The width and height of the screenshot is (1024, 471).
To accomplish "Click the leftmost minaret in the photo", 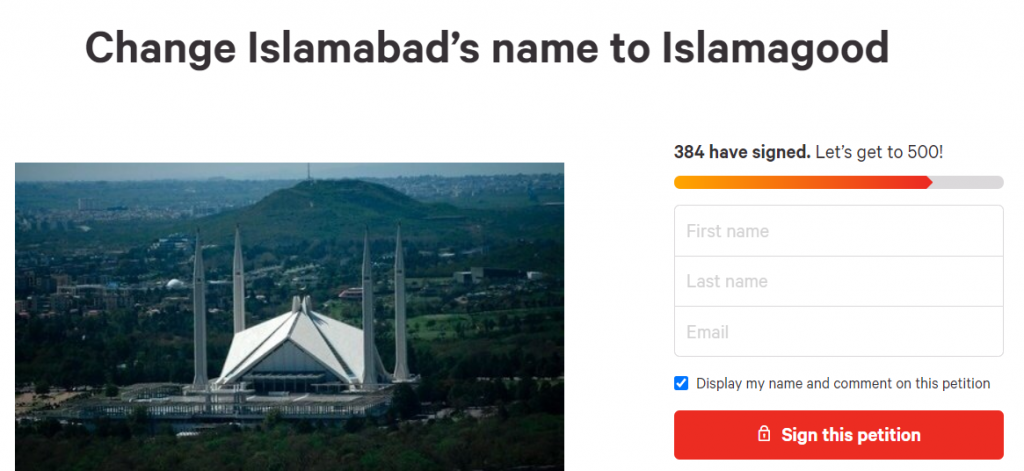I will (x=199, y=310).
